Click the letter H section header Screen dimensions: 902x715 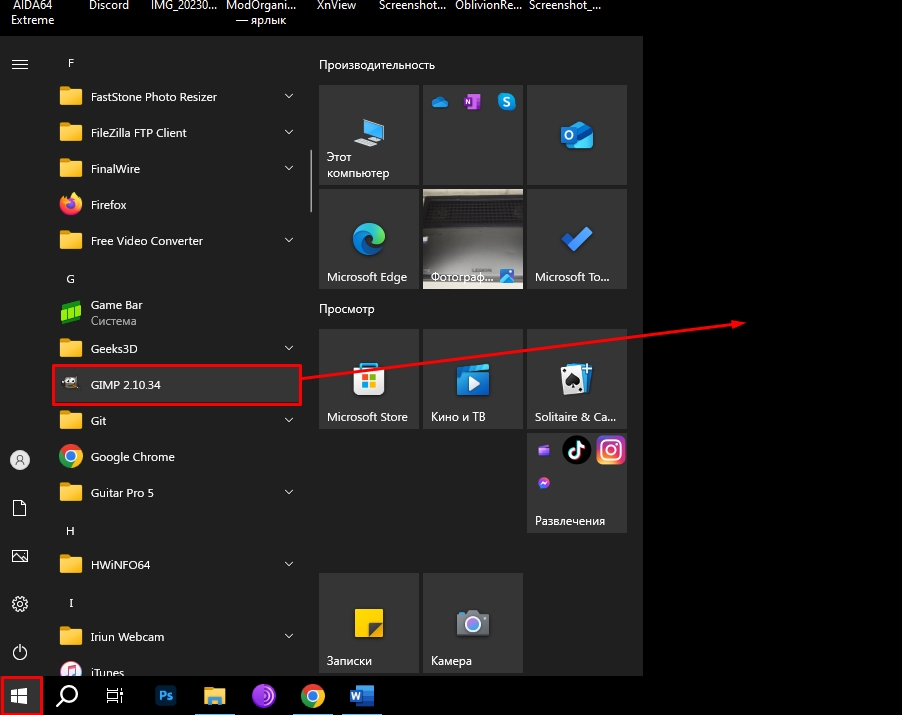[70, 531]
